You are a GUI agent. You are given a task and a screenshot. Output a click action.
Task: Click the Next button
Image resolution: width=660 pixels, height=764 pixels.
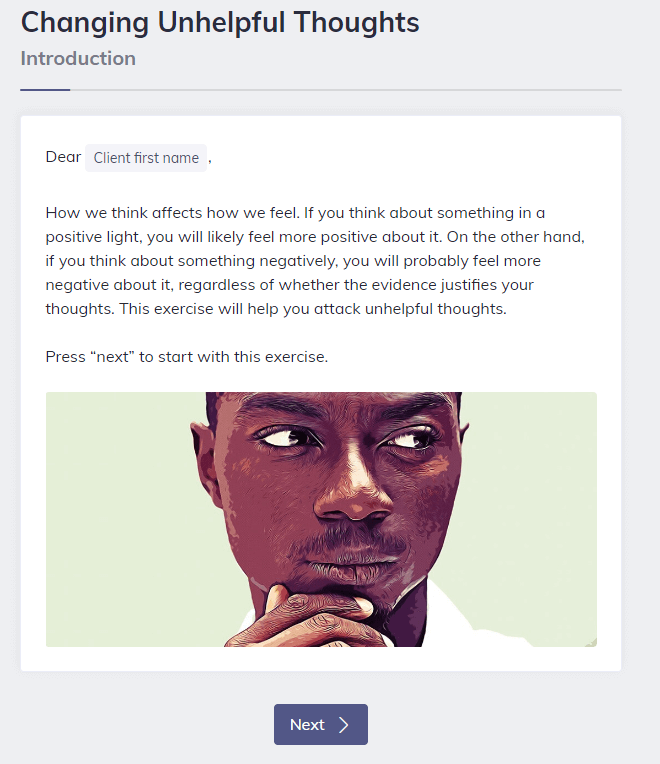pos(321,724)
